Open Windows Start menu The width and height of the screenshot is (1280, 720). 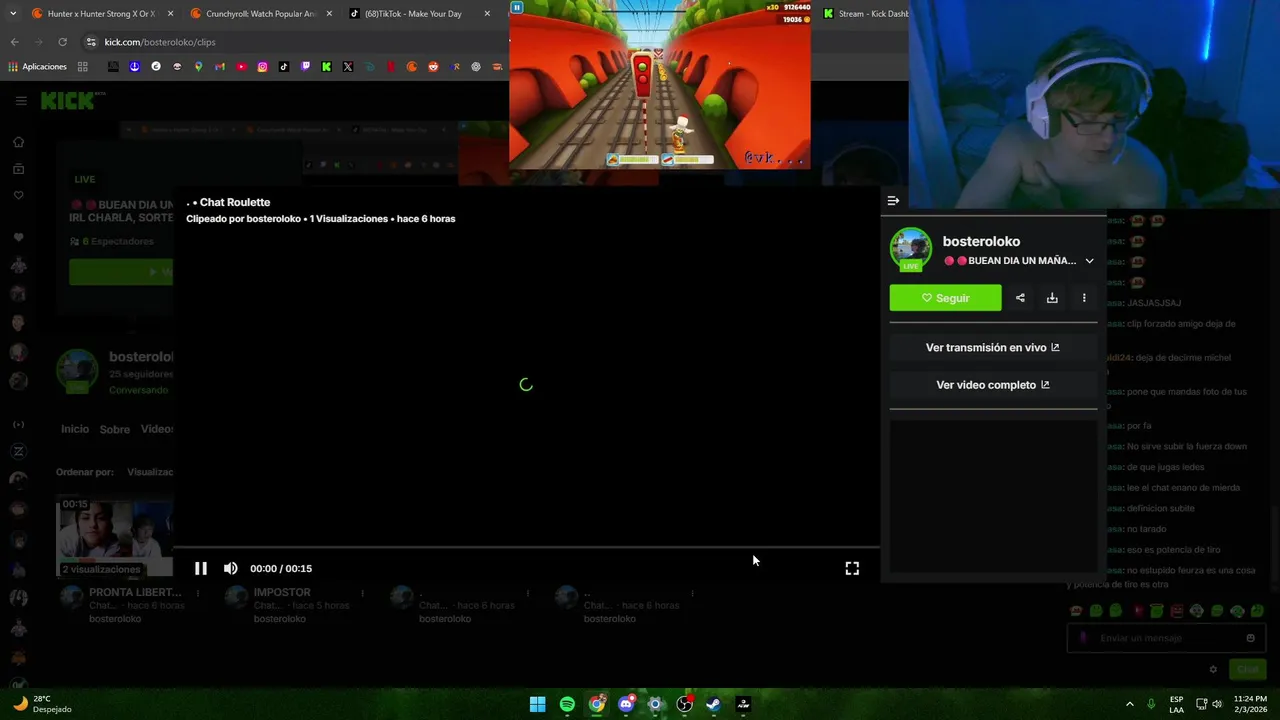tap(537, 704)
